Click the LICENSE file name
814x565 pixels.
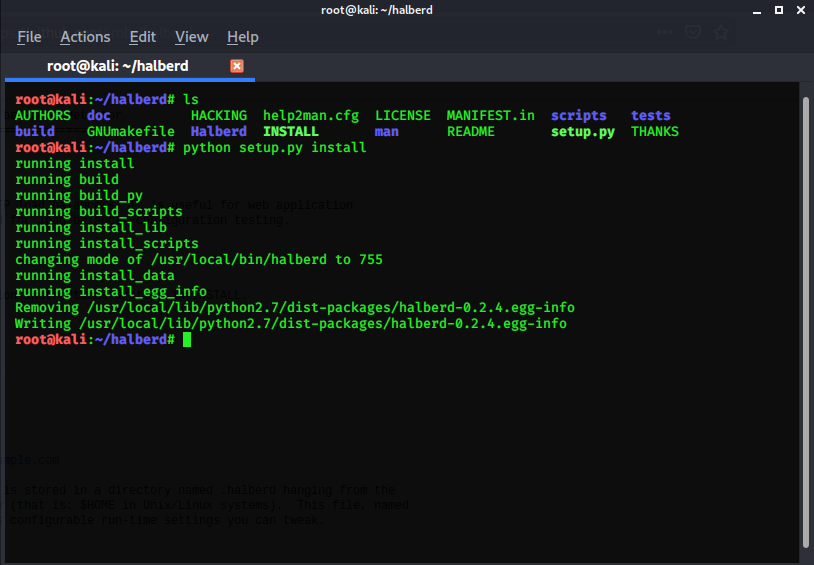[402, 115]
